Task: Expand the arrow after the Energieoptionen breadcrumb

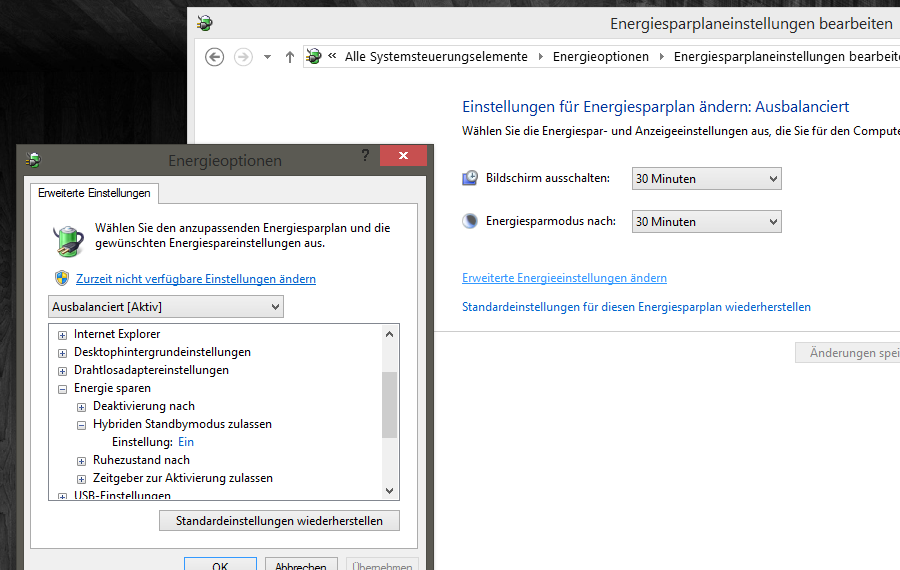Action: coord(662,57)
